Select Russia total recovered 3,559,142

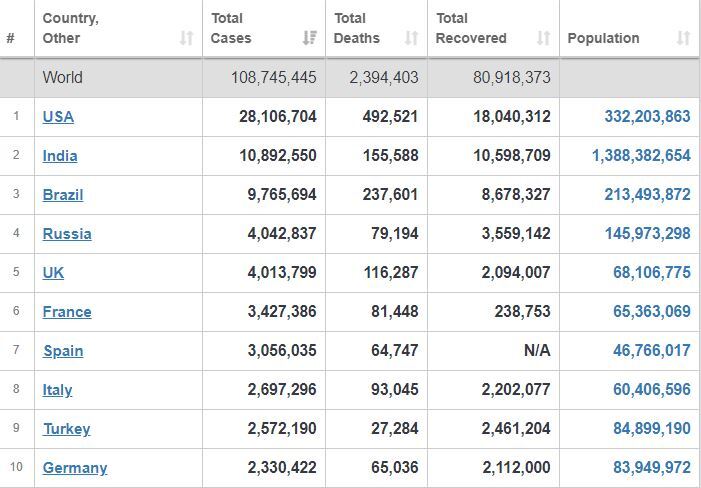point(516,233)
